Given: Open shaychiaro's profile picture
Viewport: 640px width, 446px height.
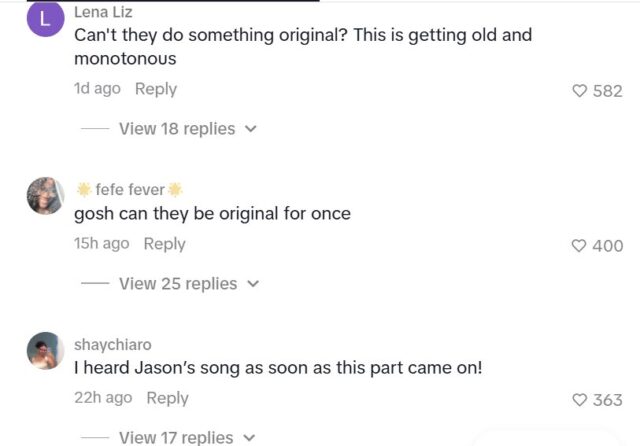Looking at the screenshot, I should pyautogui.click(x=45, y=350).
